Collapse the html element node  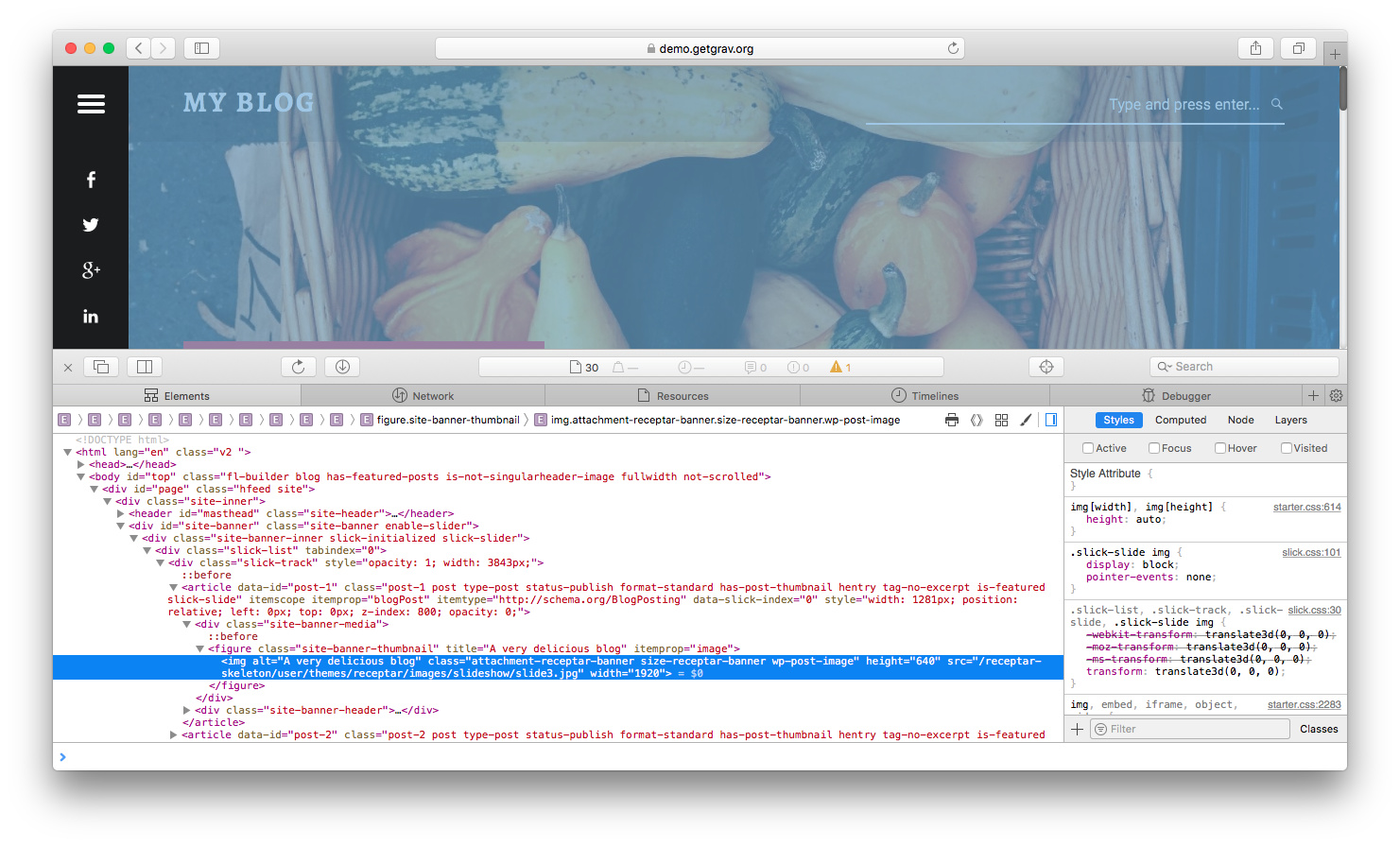click(67, 452)
